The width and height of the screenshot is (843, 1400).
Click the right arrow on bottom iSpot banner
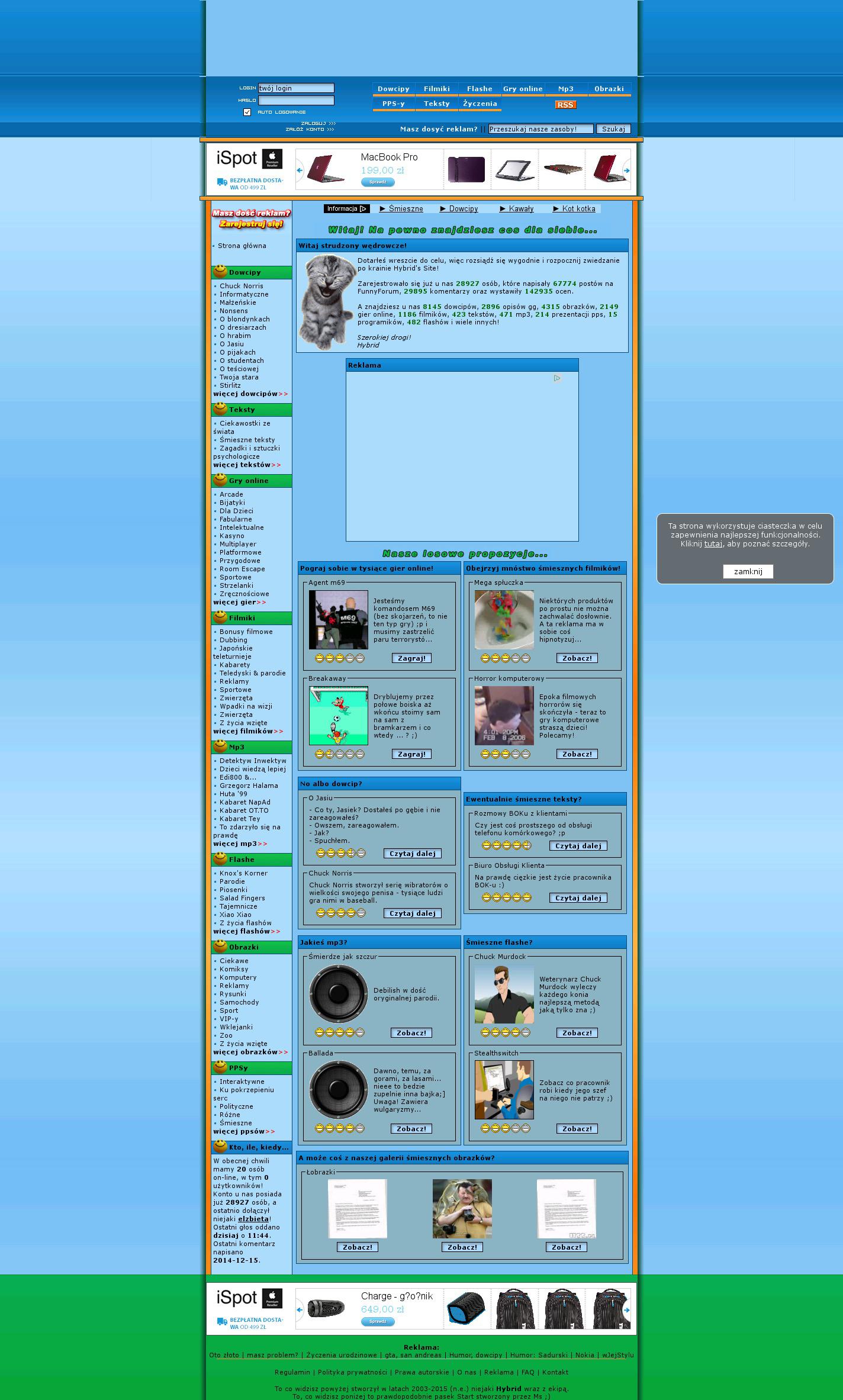pyautogui.click(x=626, y=1310)
